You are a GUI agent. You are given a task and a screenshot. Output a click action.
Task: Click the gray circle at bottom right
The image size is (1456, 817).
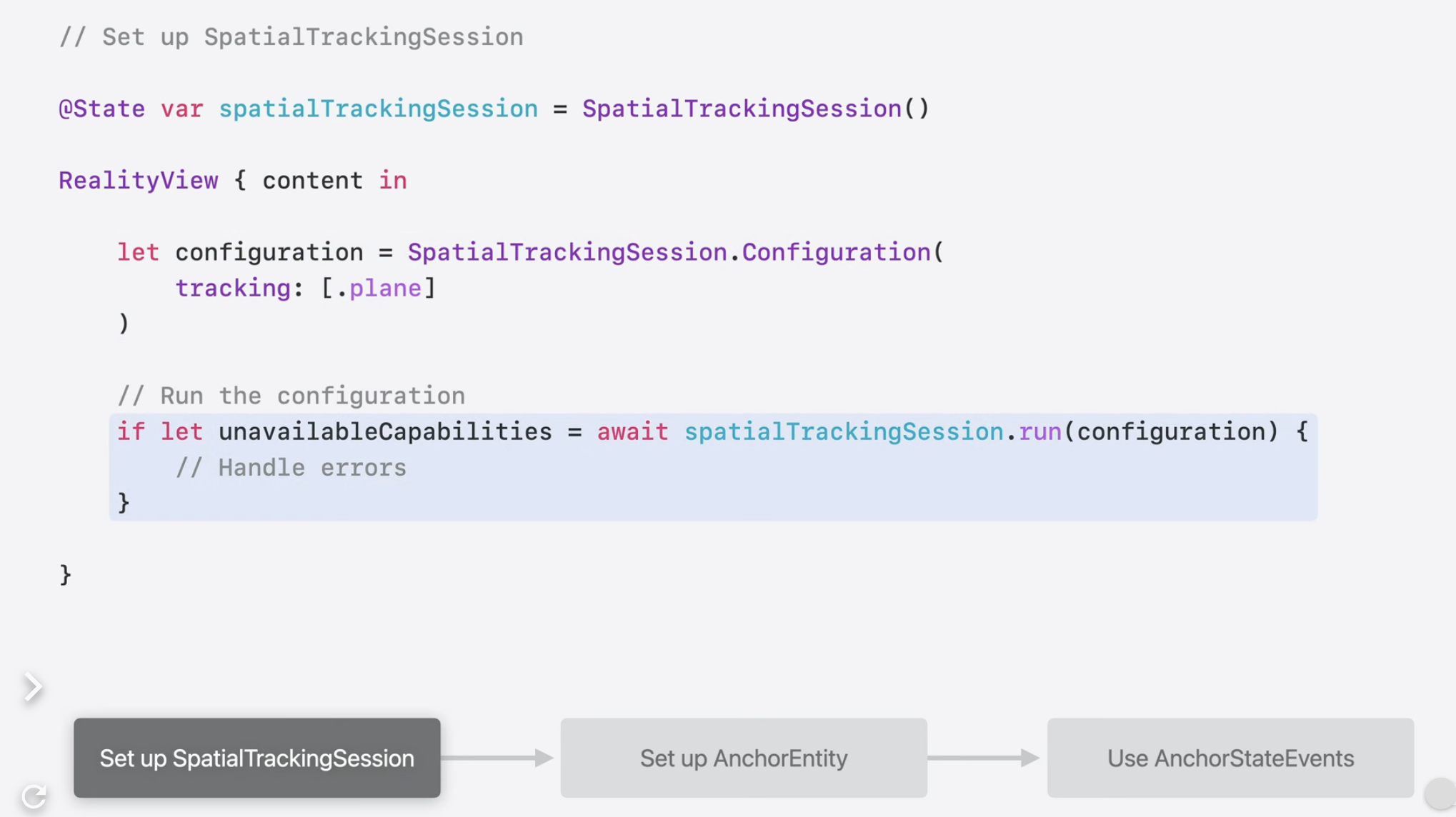[x=1439, y=793]
